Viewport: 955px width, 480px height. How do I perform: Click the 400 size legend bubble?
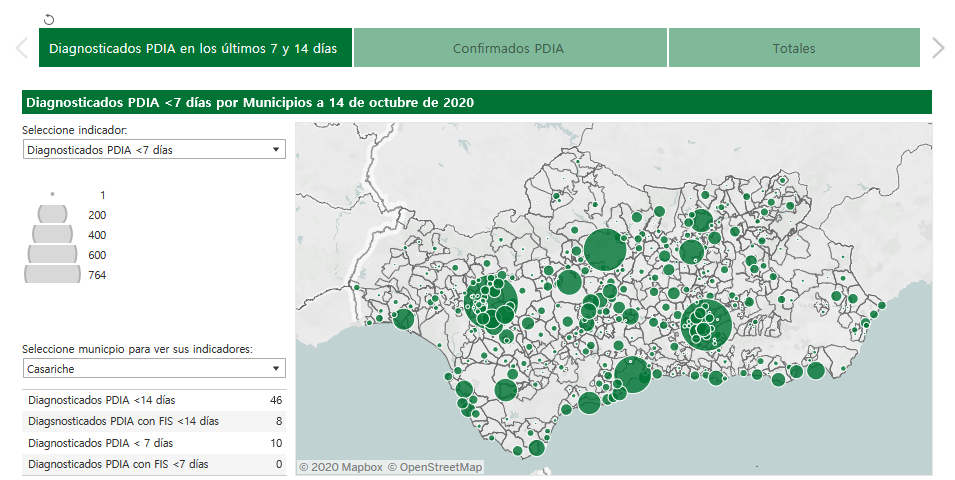[52, 234]
